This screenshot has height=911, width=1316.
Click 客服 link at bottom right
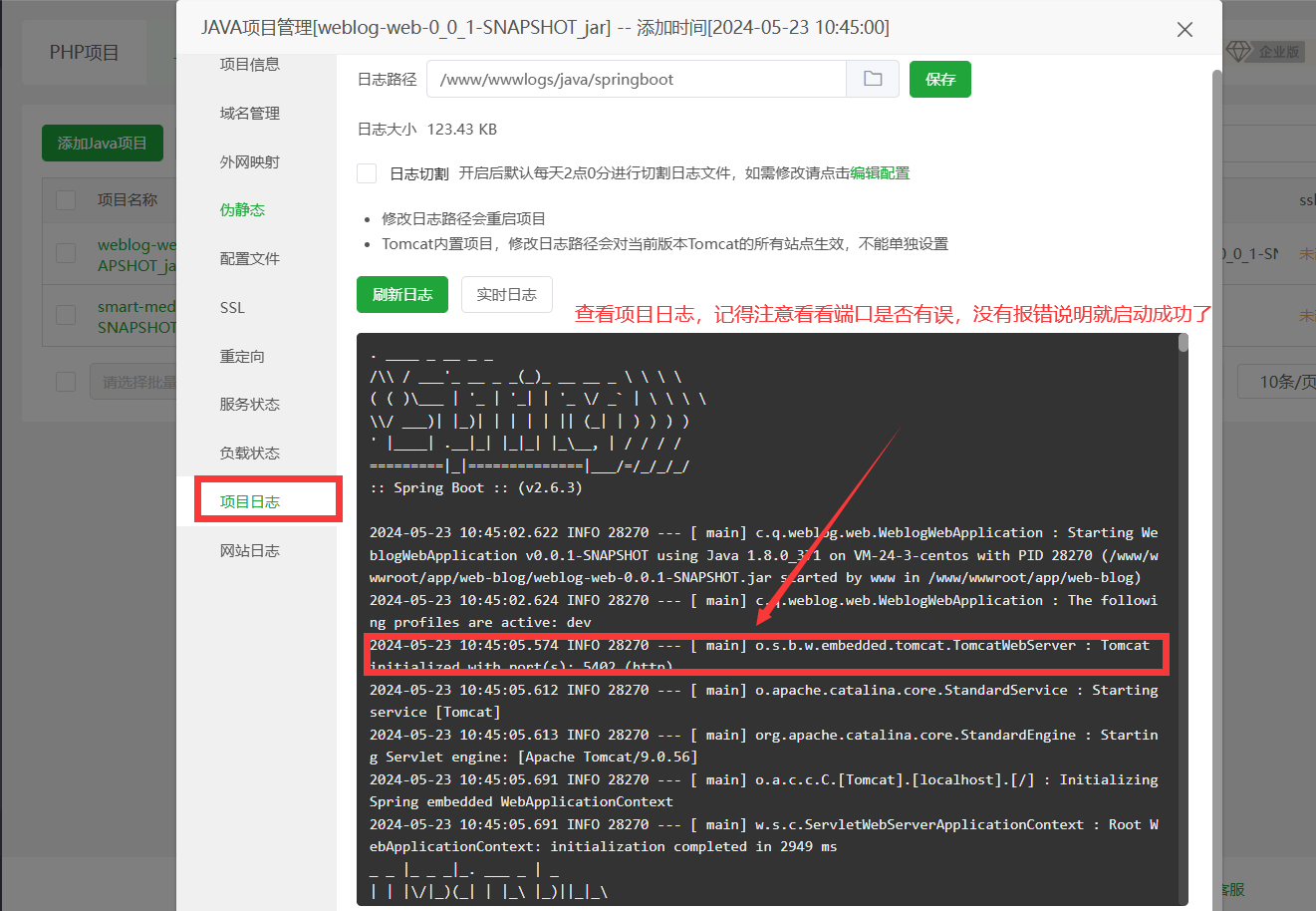pyautogui.click(x=1233, y=889)
